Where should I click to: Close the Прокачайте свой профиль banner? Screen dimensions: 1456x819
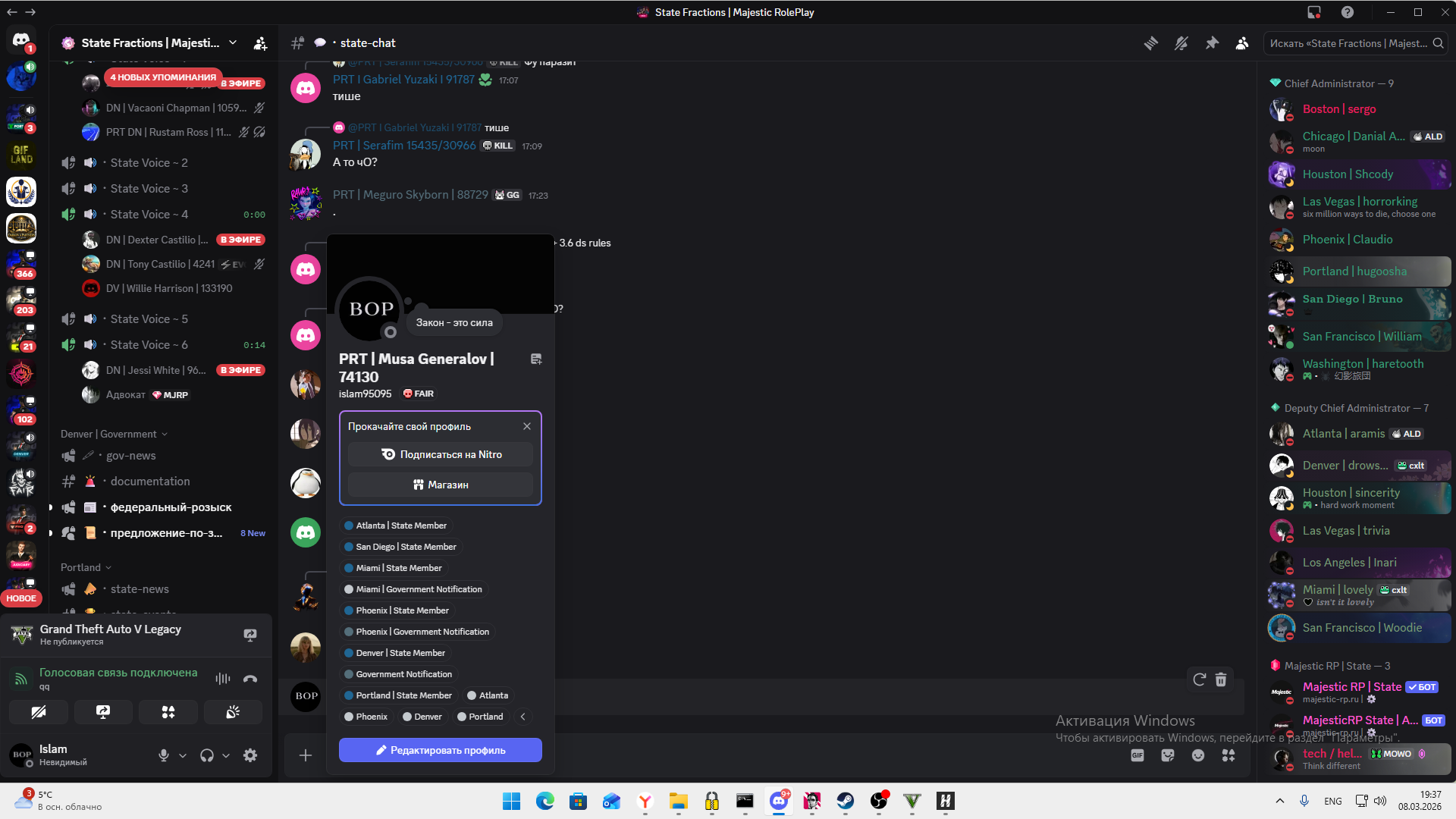pyautogui.click(x=527, y=426)
